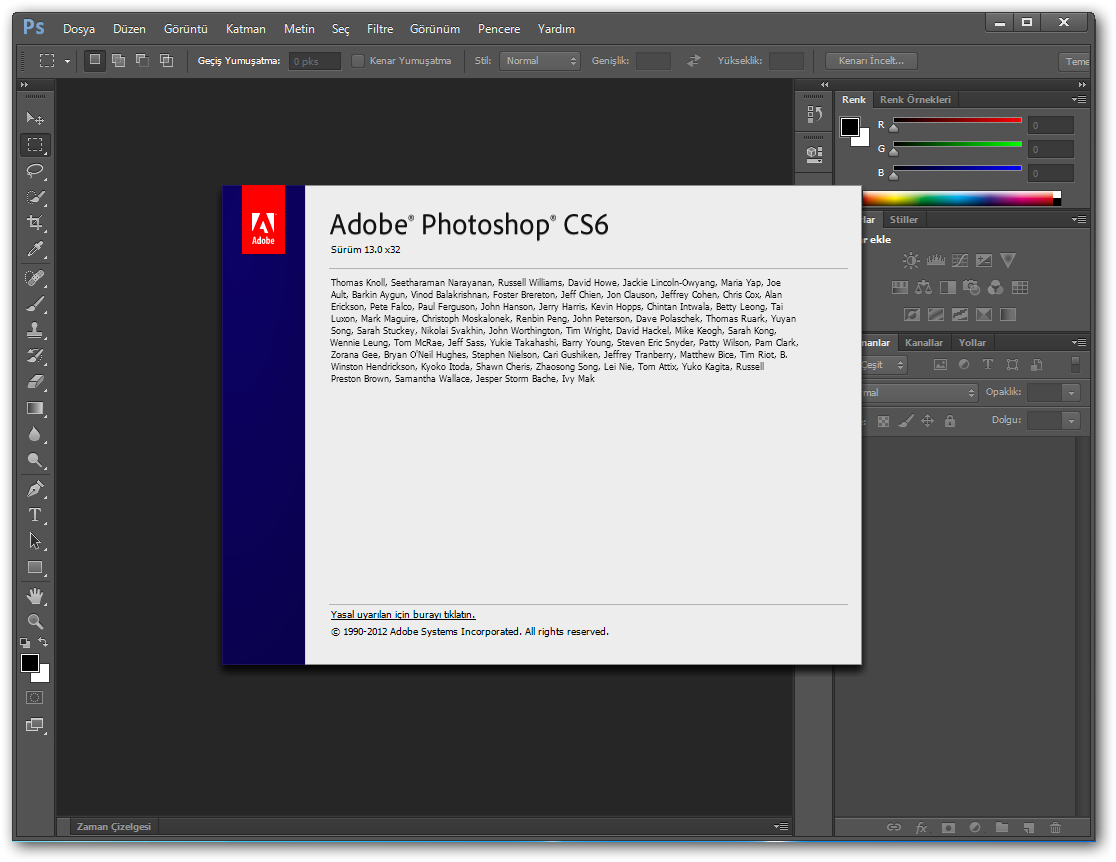Viewport: 1116px width, 862px height.
Task: Select the Gradient tool
Action: point(35,409)
